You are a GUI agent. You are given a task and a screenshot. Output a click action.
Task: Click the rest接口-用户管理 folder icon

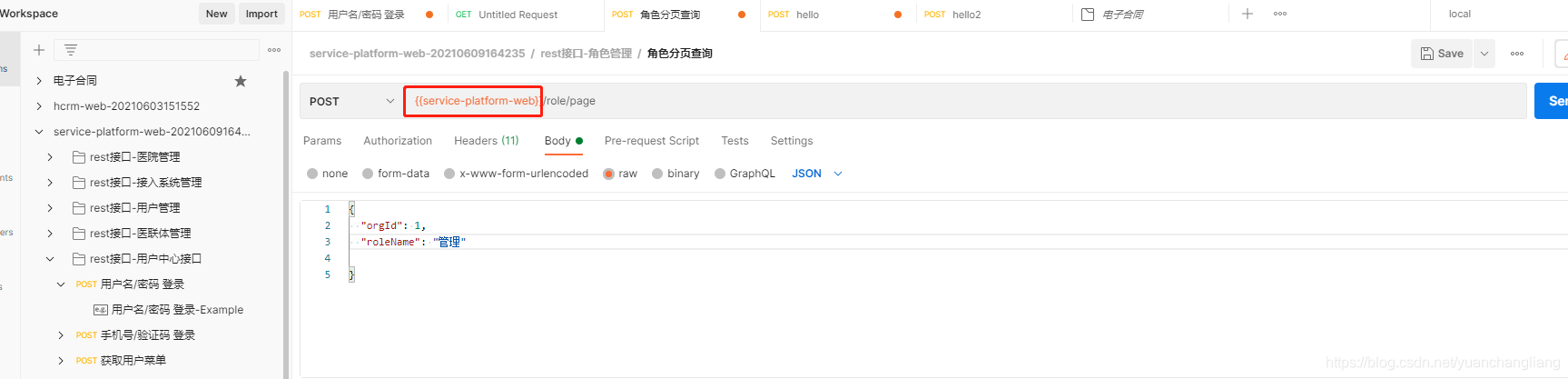[79, 208]
